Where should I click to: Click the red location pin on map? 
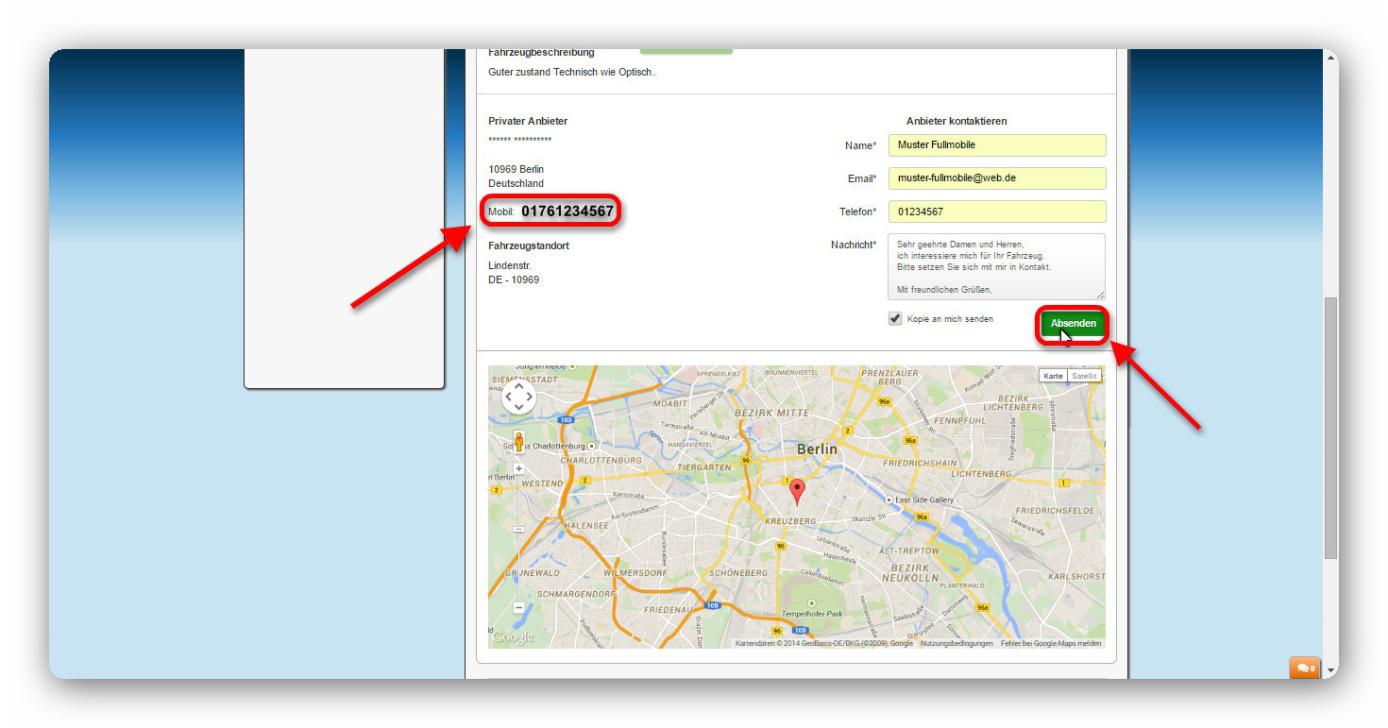pos(796,492)
